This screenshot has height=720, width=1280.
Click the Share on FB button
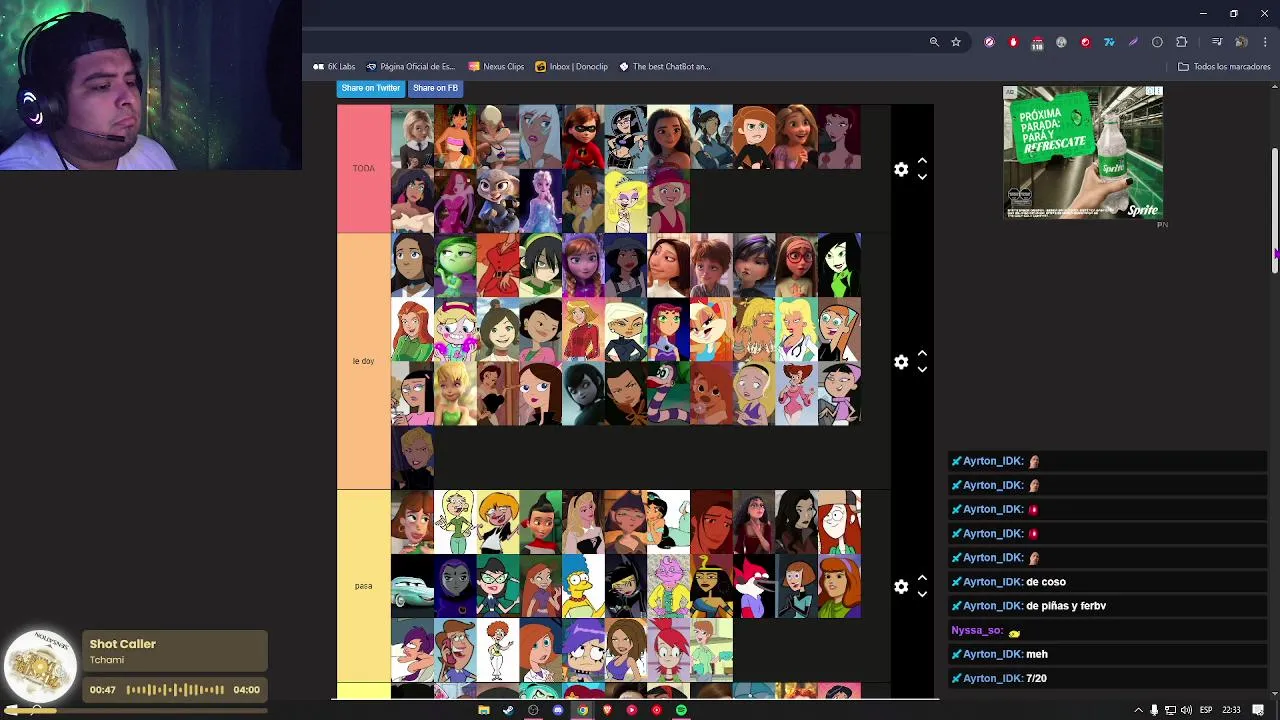pyautogui.click(x=435, y=88)
